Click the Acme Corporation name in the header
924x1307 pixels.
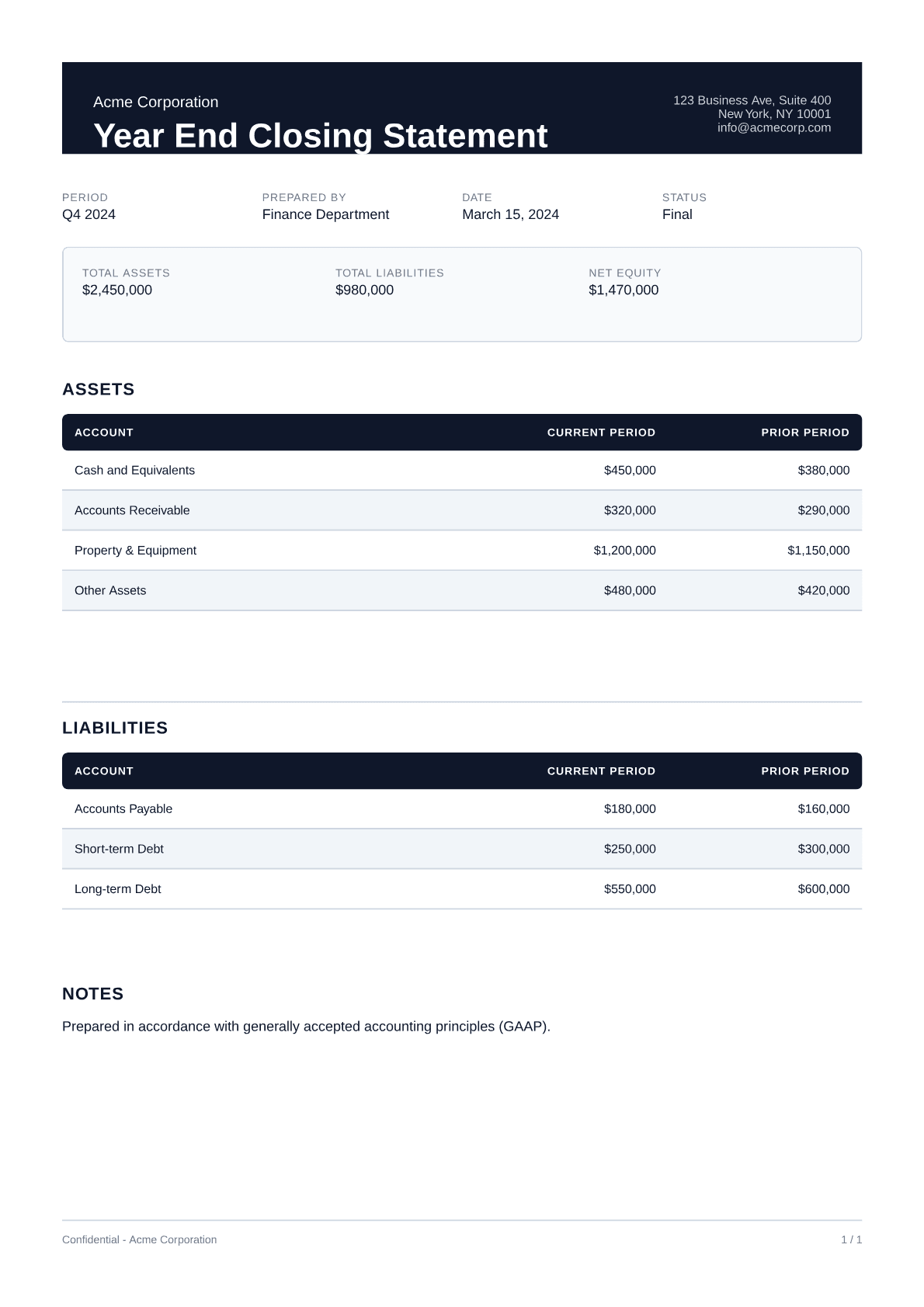155,103
